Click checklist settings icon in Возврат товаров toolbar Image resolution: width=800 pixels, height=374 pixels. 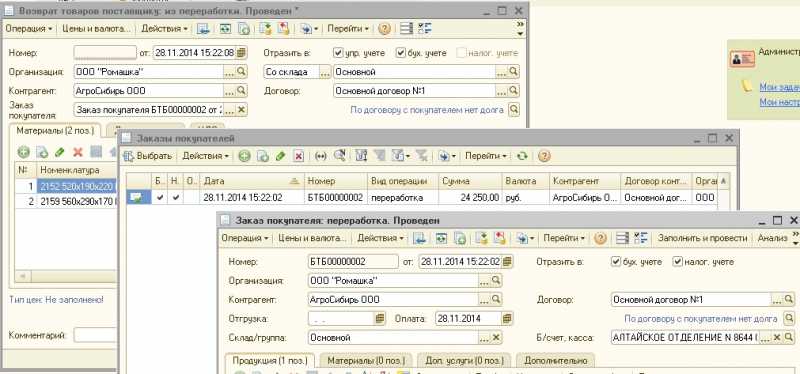point(424,29)
